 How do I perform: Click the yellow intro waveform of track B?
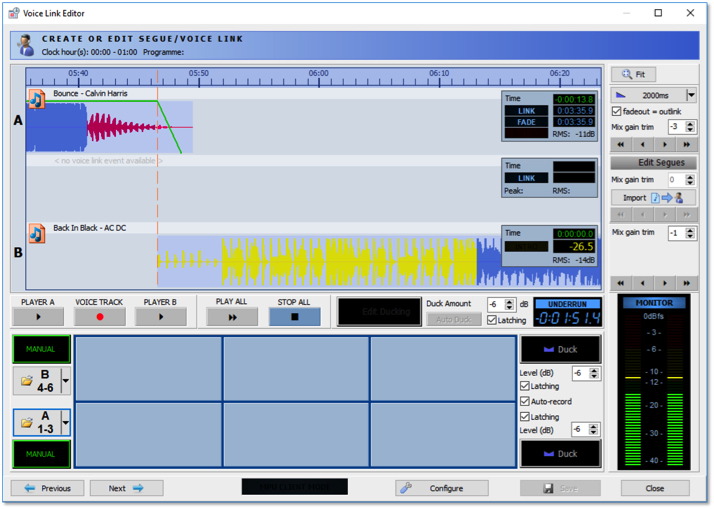point(349,262)
